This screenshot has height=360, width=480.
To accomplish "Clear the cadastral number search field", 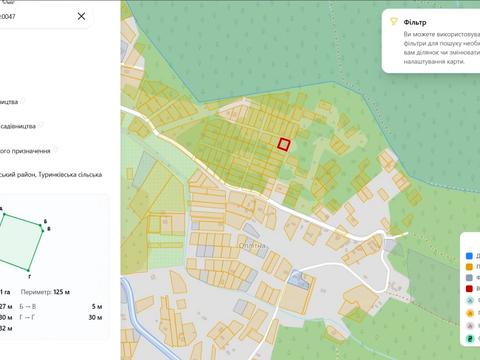I will tap(81, 16).
